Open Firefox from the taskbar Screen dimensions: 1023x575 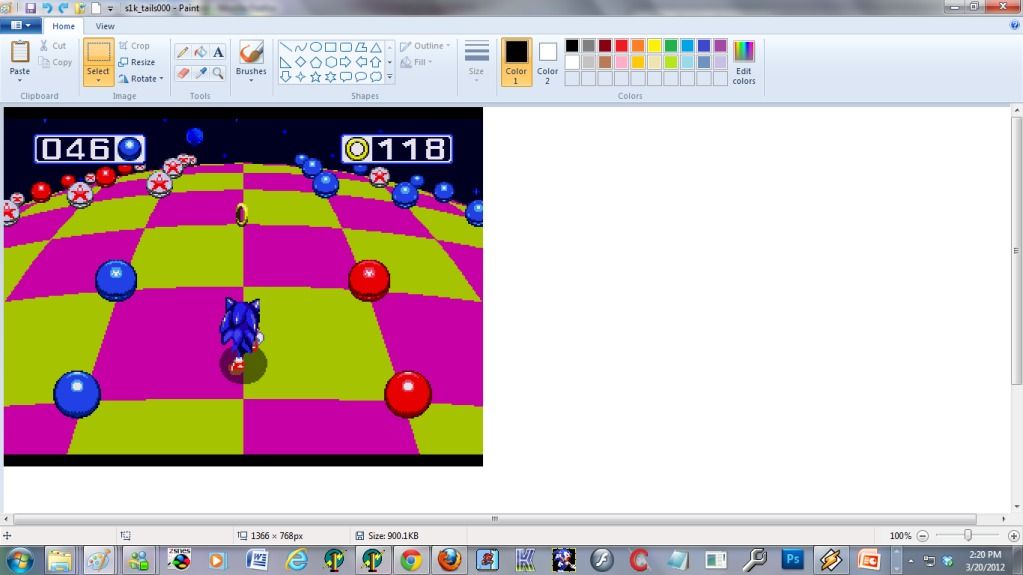point(449,560)
